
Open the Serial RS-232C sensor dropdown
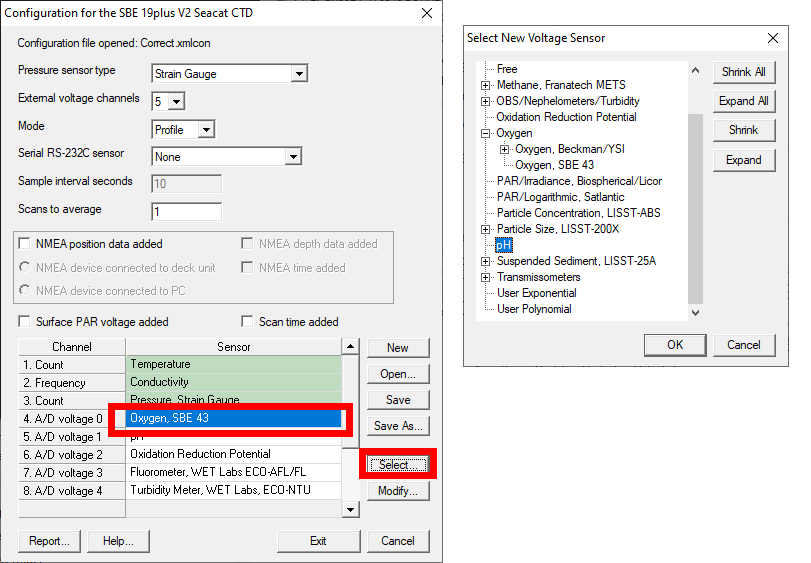[x=292, y=157]
